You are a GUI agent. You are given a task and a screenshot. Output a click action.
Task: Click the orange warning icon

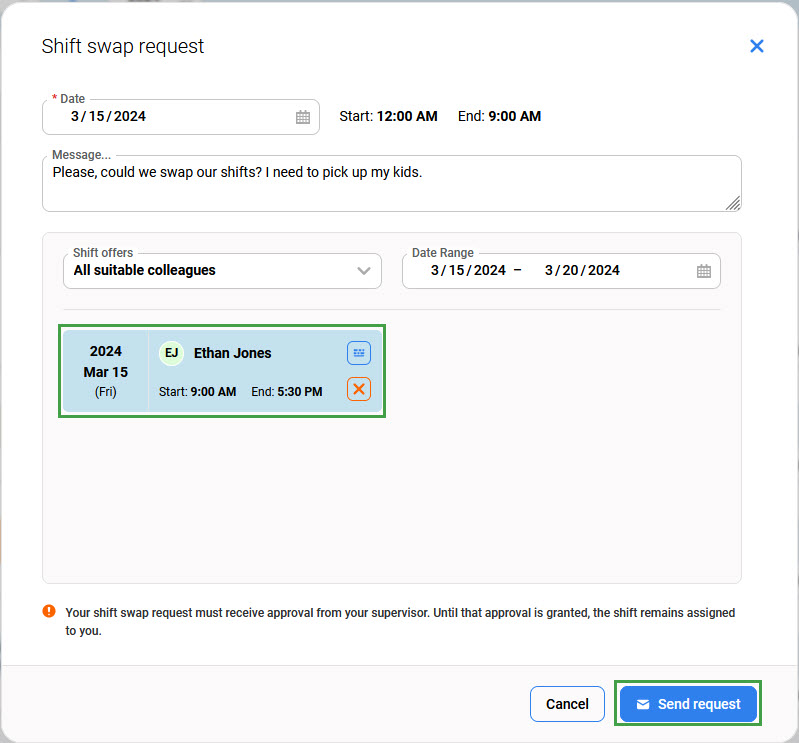49,612
